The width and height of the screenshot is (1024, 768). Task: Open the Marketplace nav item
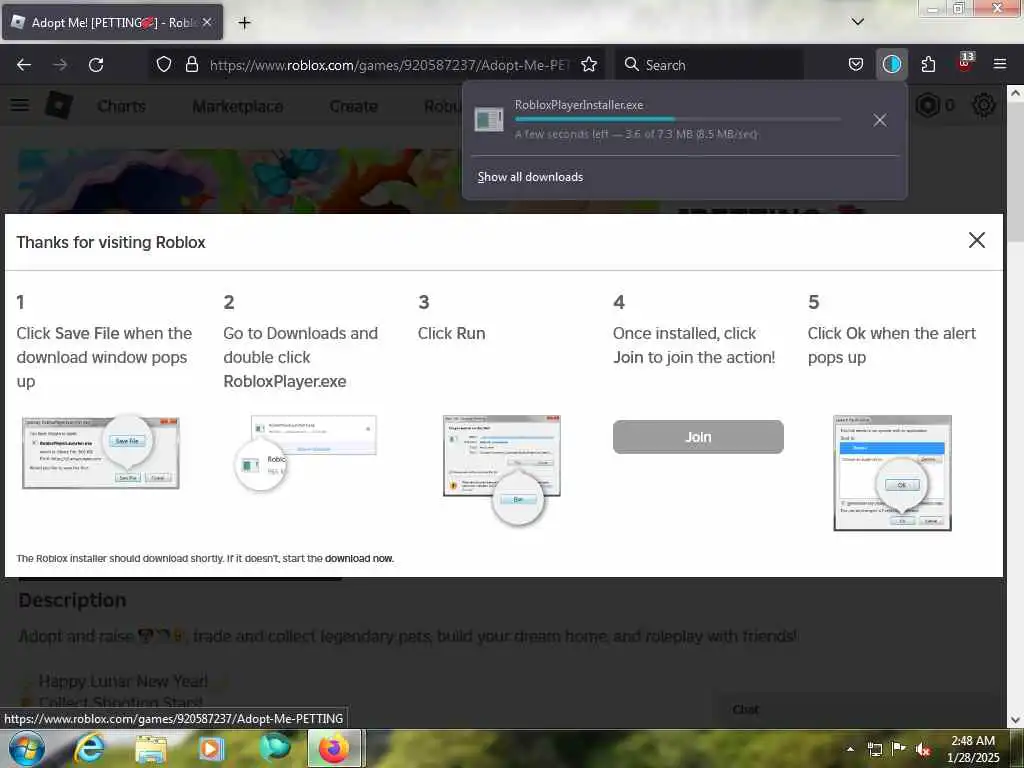click(238, 106)
